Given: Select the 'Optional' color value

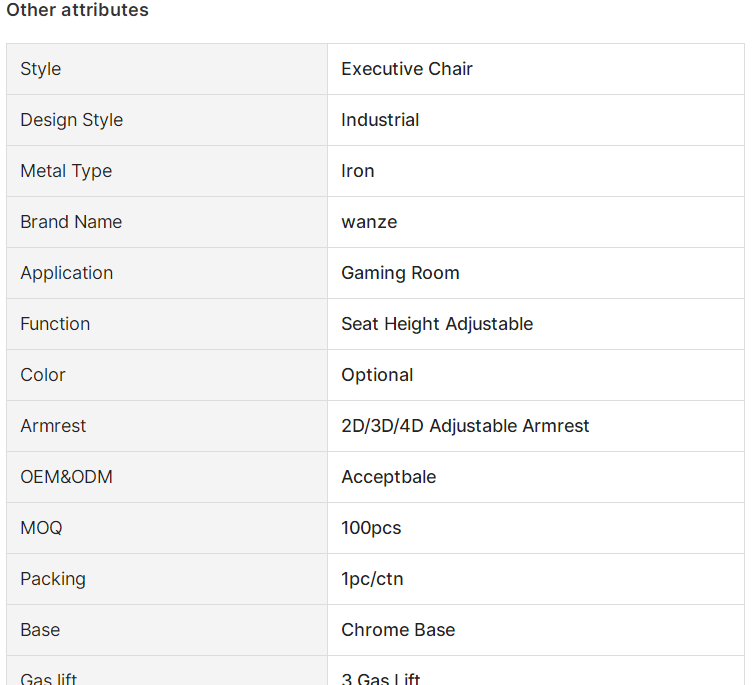Looking at the screenshot, I should coord(377,375).
